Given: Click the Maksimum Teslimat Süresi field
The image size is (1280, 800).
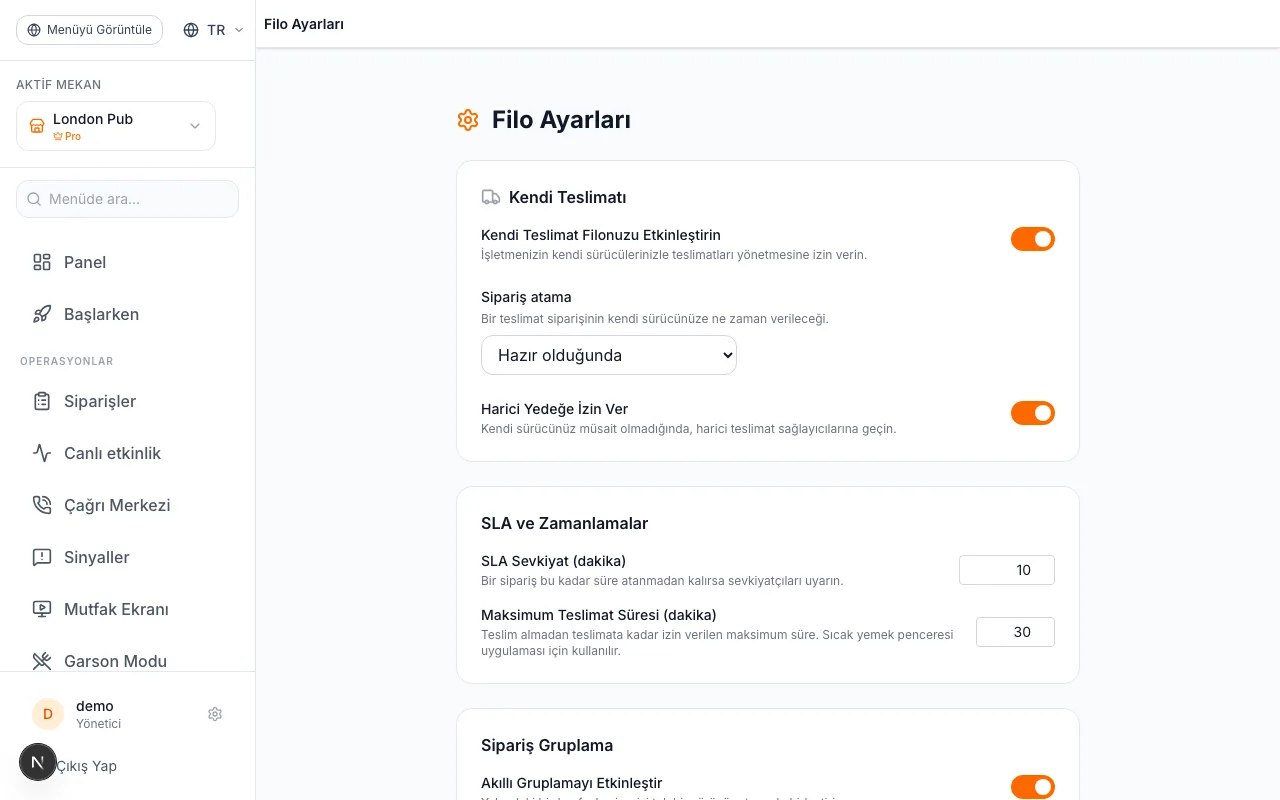Looking at the screenshot, I should coord(1015,632).
